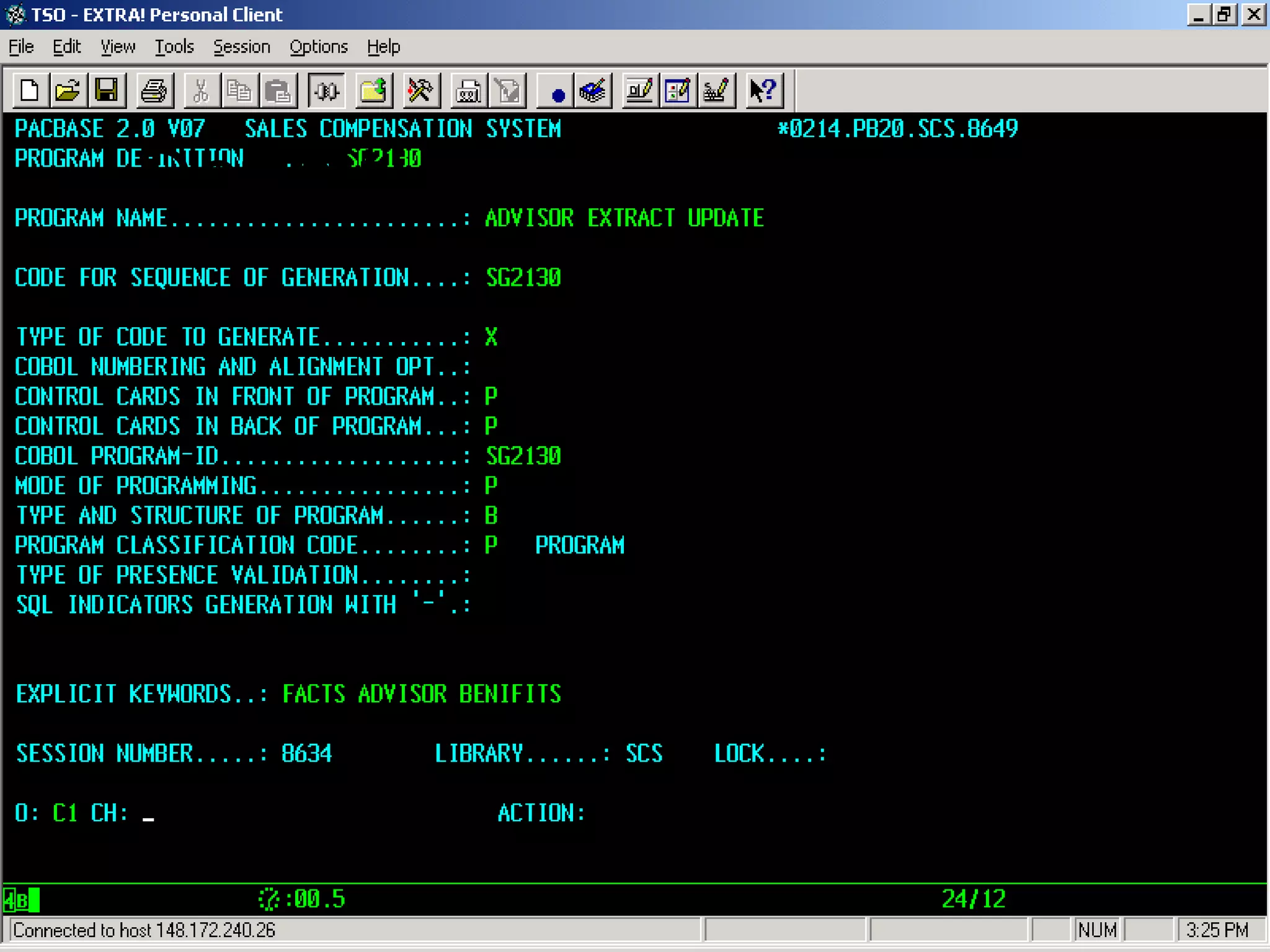This screenshot has height=952, width=1270.
Task: Click the PACBASE 2.0 V07 text
Action: (110, 129)
